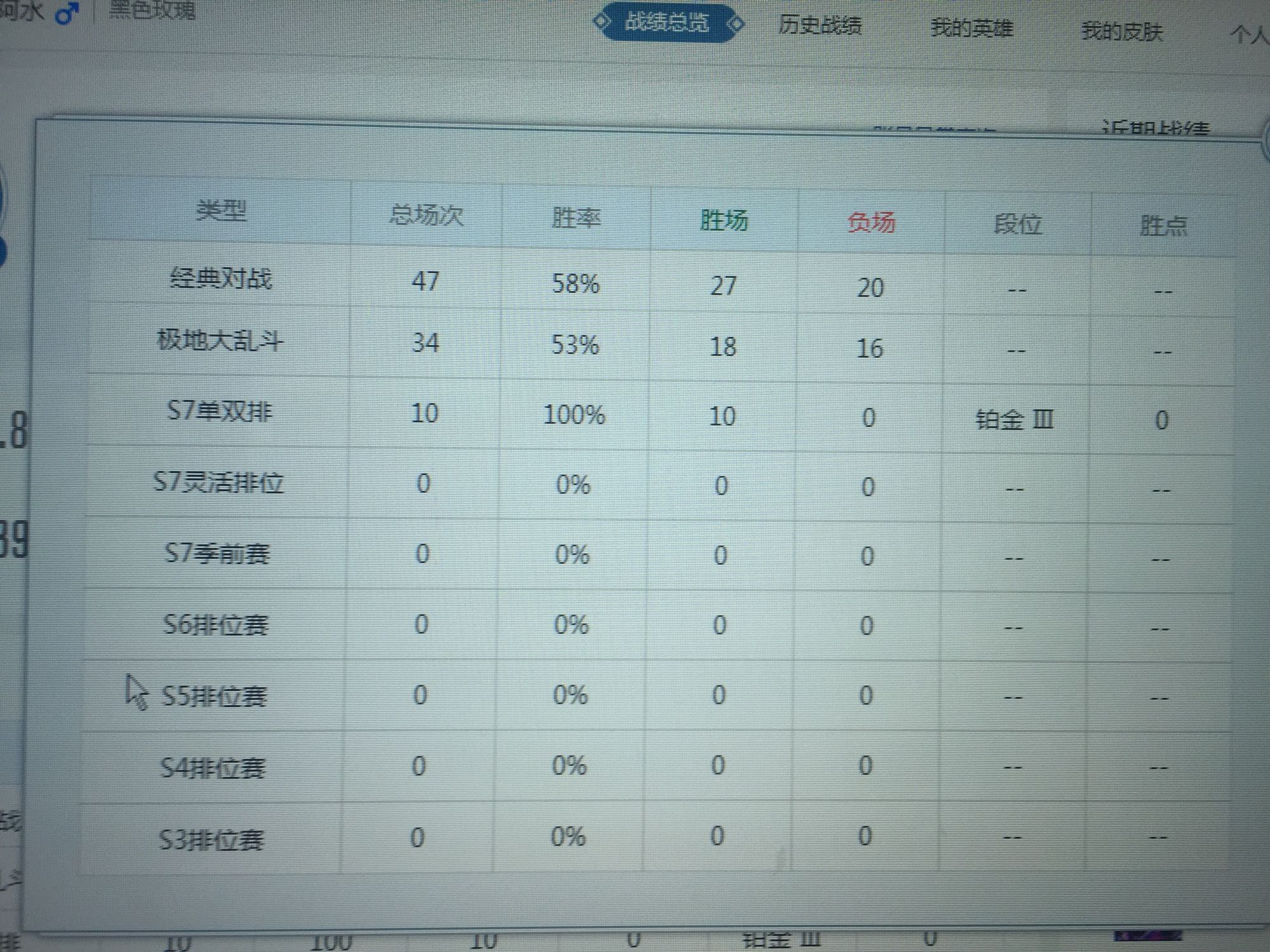Click the S7单双排 row label
1270x952 pixels.
coord(219,411)
